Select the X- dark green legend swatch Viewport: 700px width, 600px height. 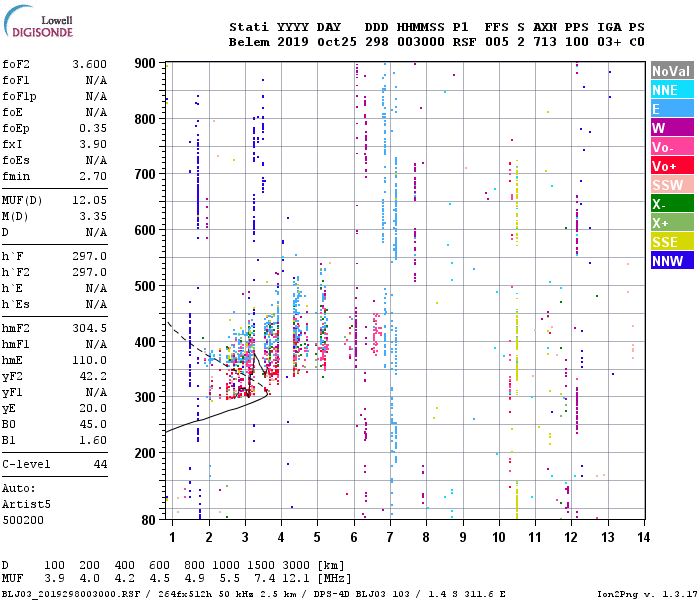pos(672,204)
